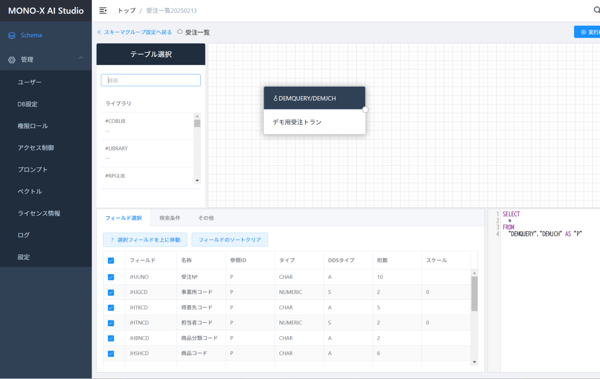Click the SELECT line in SQL editor
The image size is (600, 379).
pos(511,214)
